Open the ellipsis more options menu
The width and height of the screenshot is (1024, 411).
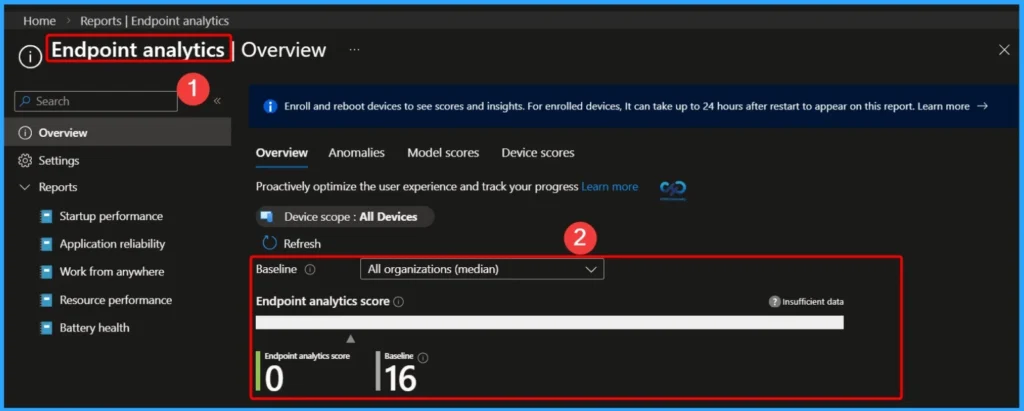point(354,50)
